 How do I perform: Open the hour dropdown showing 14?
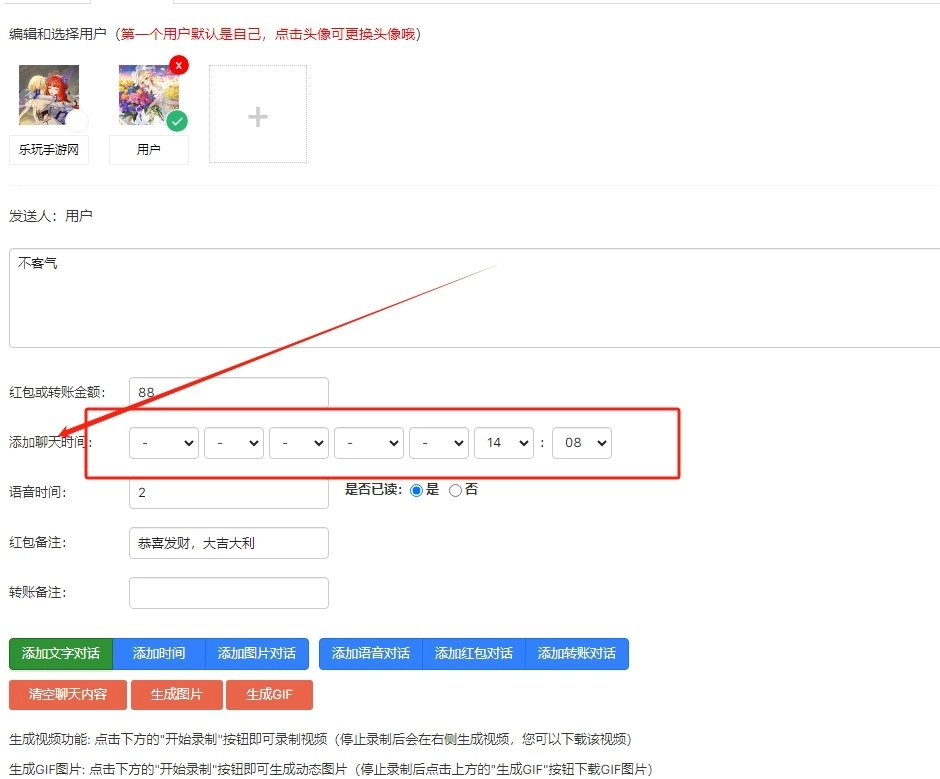tap(504, 442)
